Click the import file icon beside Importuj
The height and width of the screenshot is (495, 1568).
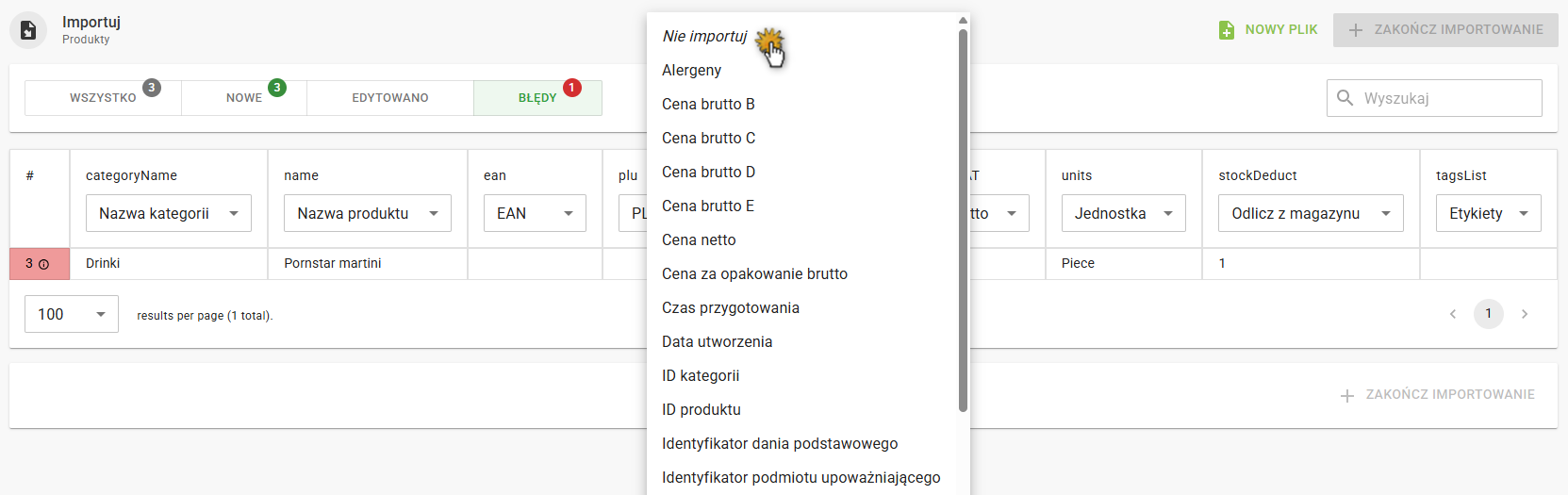tap(28, 30)
